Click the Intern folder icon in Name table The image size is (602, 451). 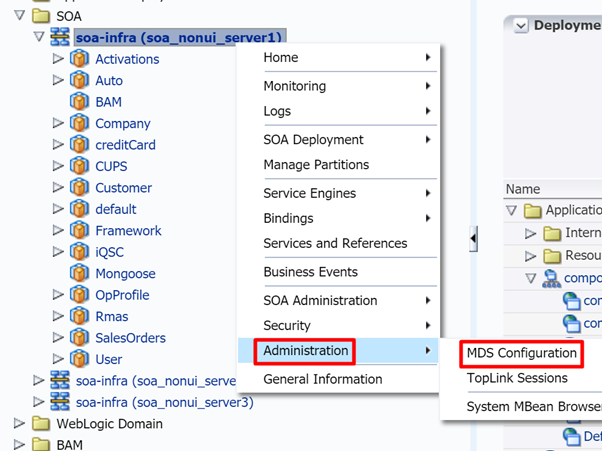[552, 233]
